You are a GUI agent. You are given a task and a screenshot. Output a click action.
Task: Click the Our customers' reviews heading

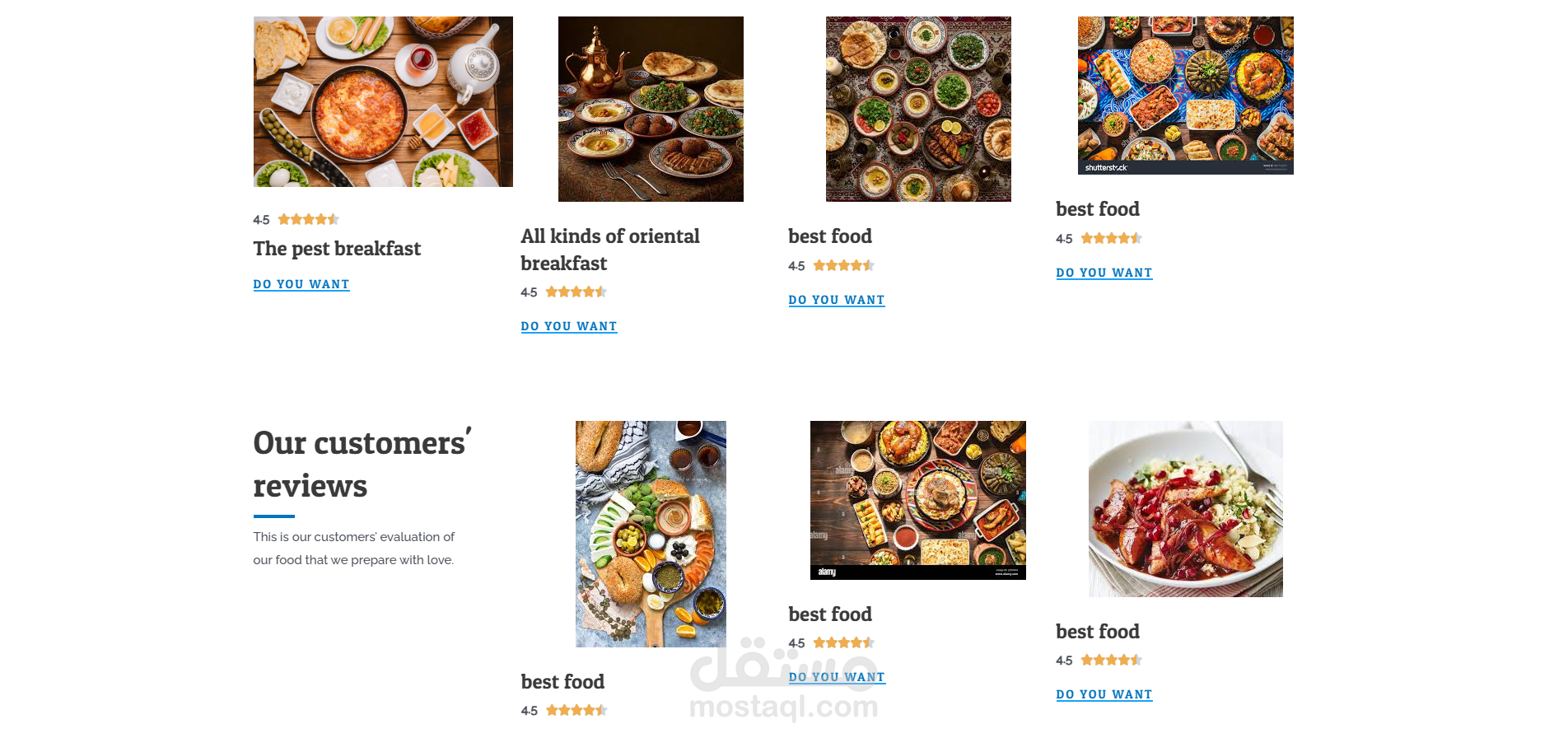362,465
